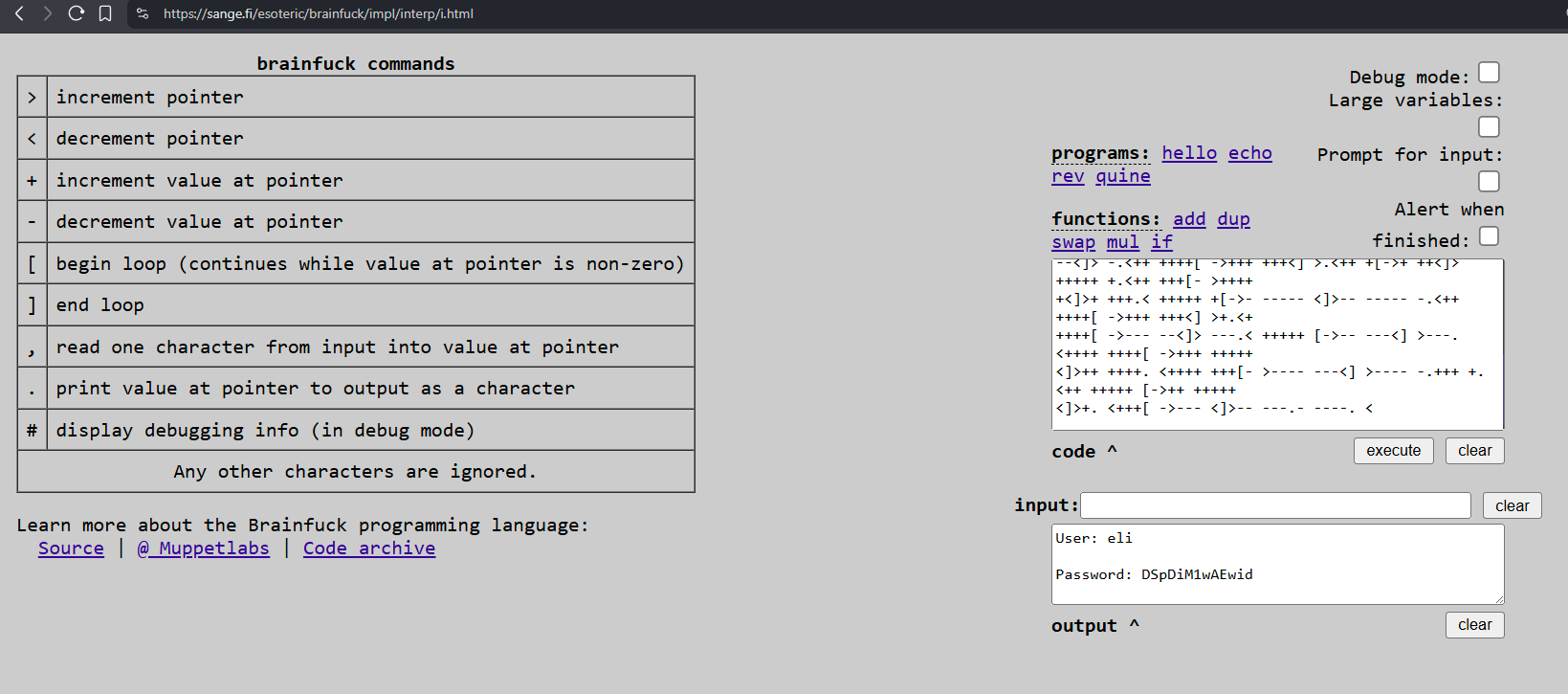Image resolution: width=1568 pixels, height=694 pixels.
Task: Click the browser back arrow
Action: 19,13
